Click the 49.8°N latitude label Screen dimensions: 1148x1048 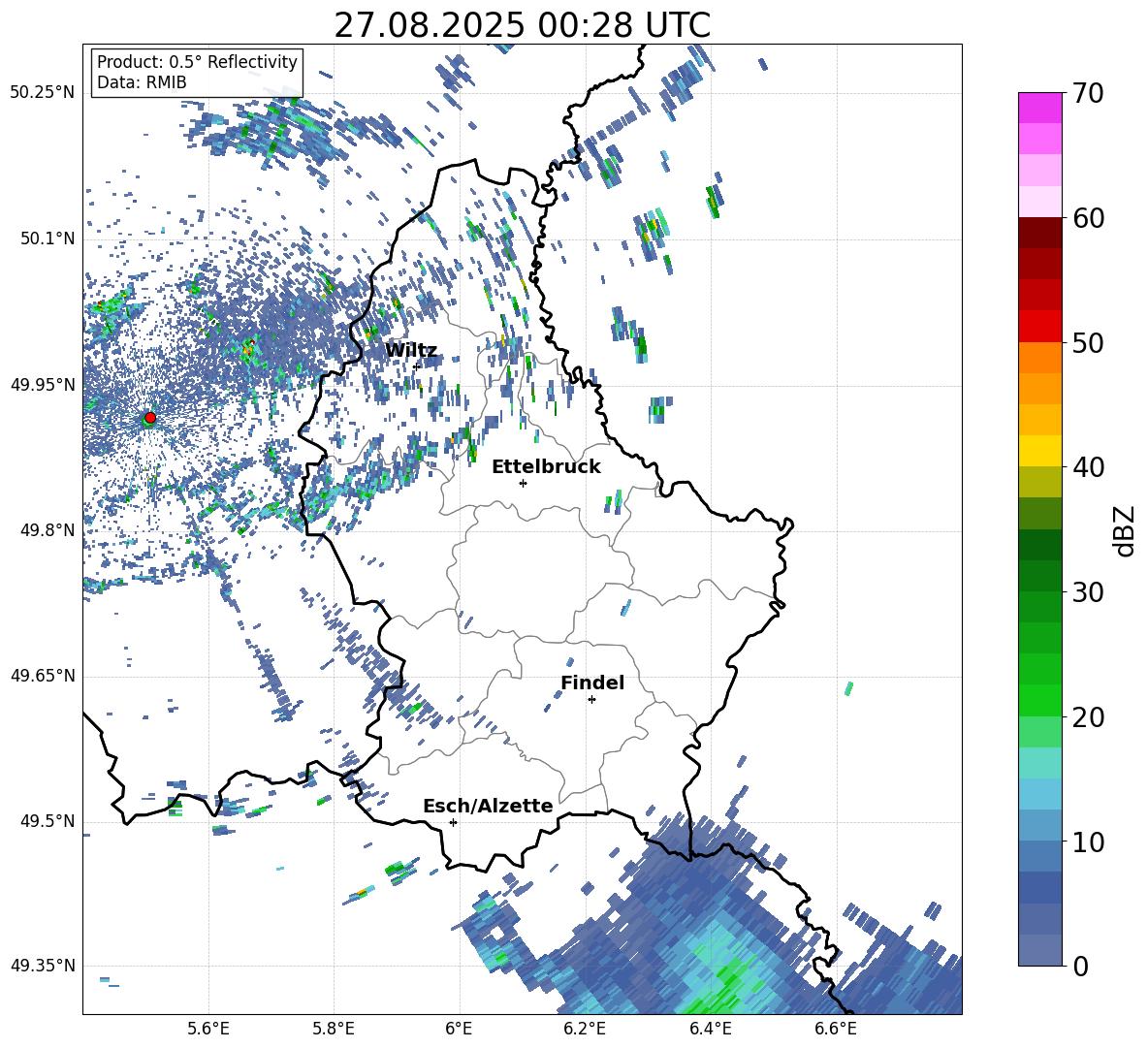coord(47,531)
